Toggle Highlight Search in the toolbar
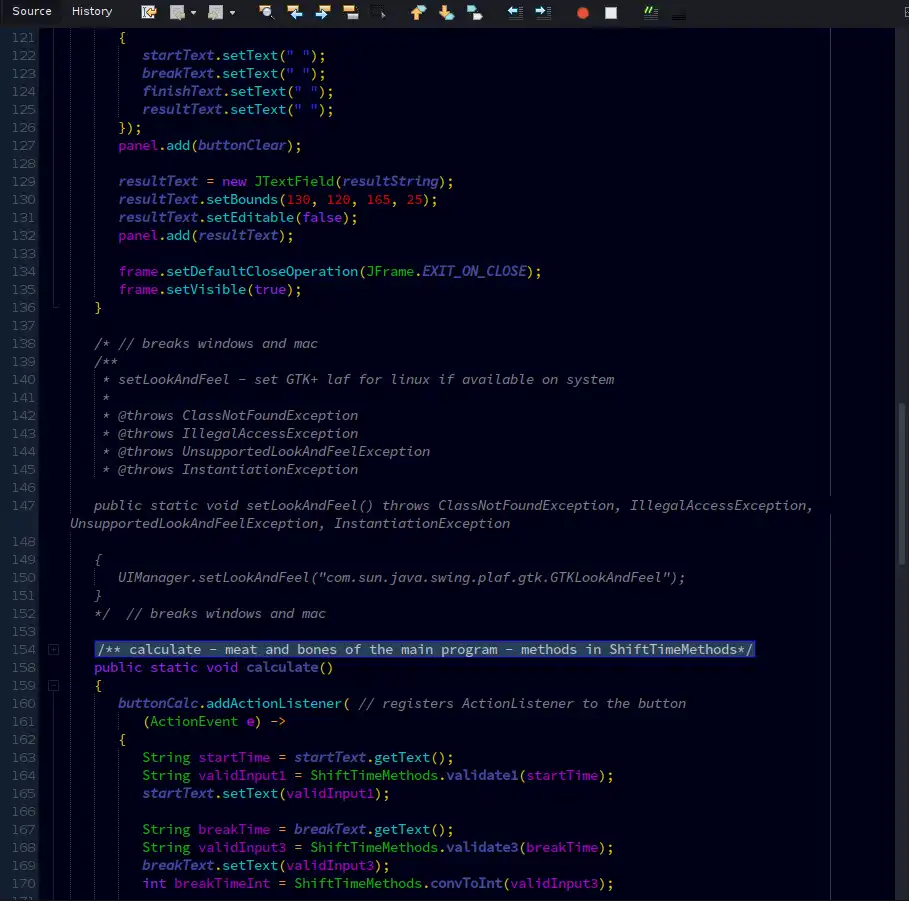The image size is (909, 901). [350, 12]
